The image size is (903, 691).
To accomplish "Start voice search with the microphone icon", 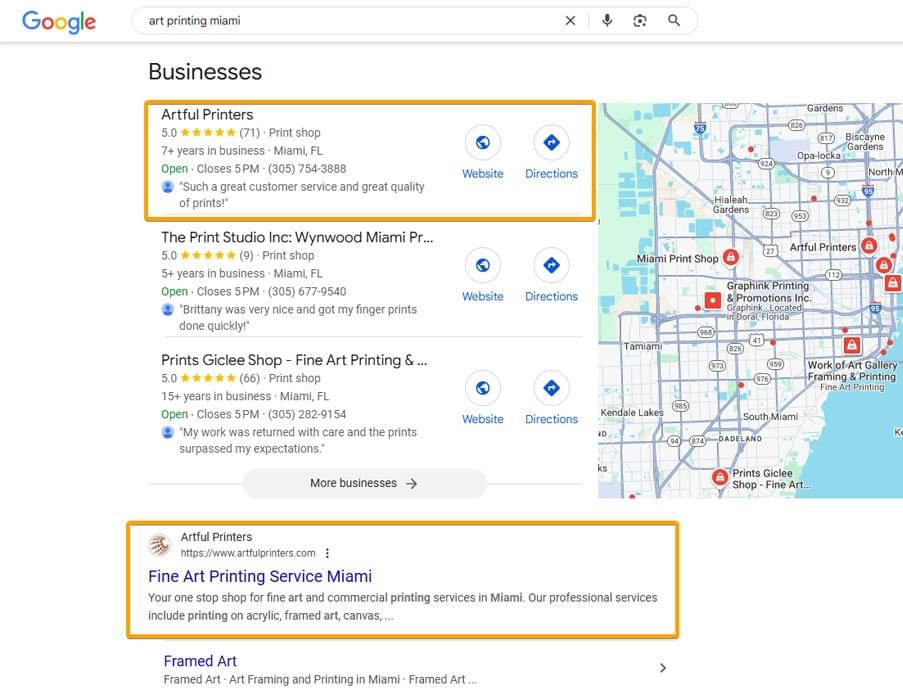I will [x=607, y=21].
